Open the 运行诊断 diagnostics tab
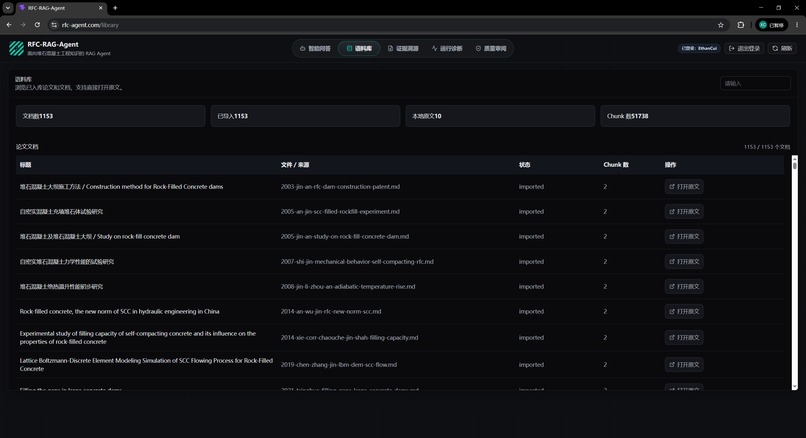 [447, 48]
